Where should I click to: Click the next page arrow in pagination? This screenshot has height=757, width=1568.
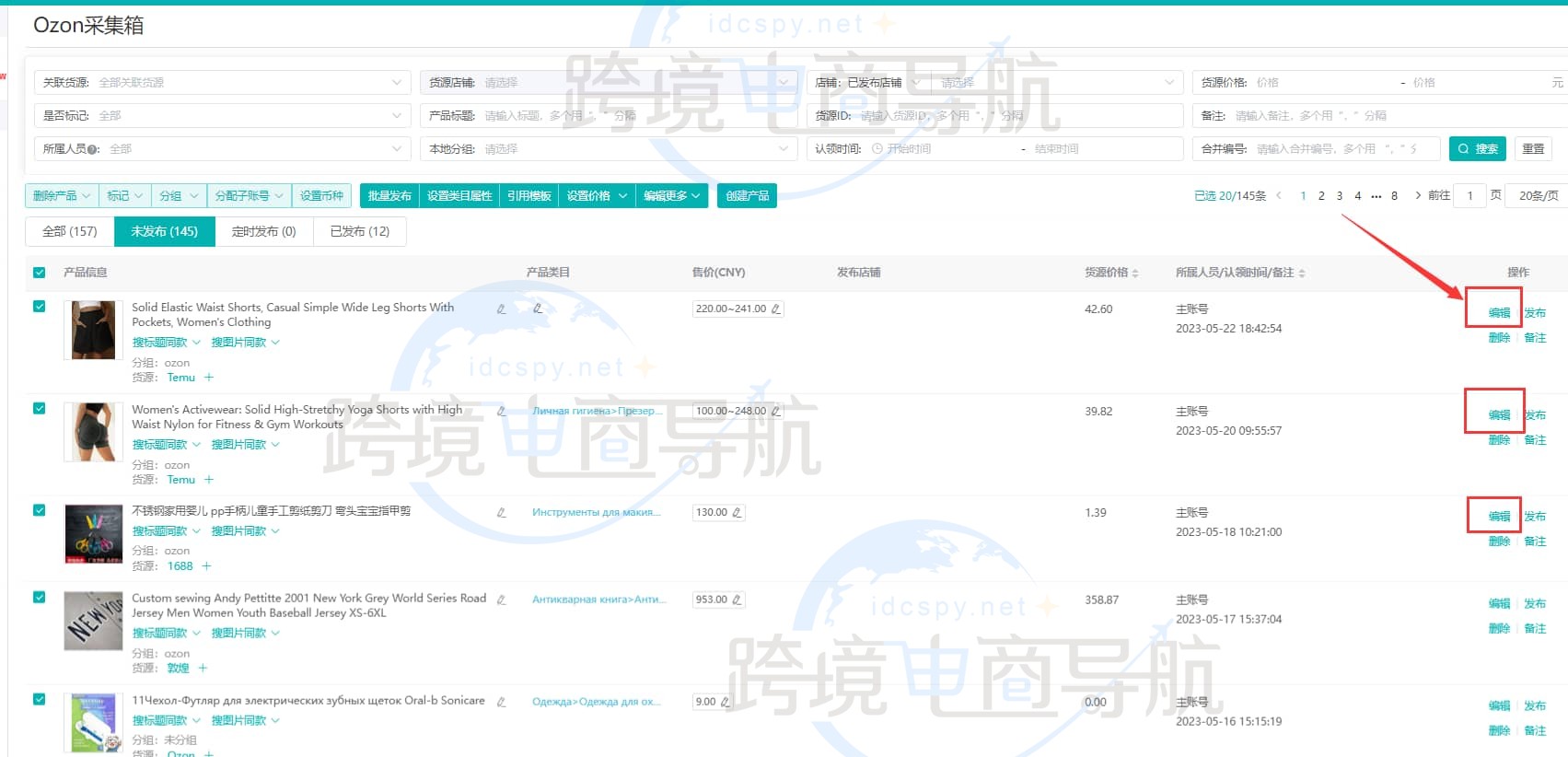point(1417,195)
